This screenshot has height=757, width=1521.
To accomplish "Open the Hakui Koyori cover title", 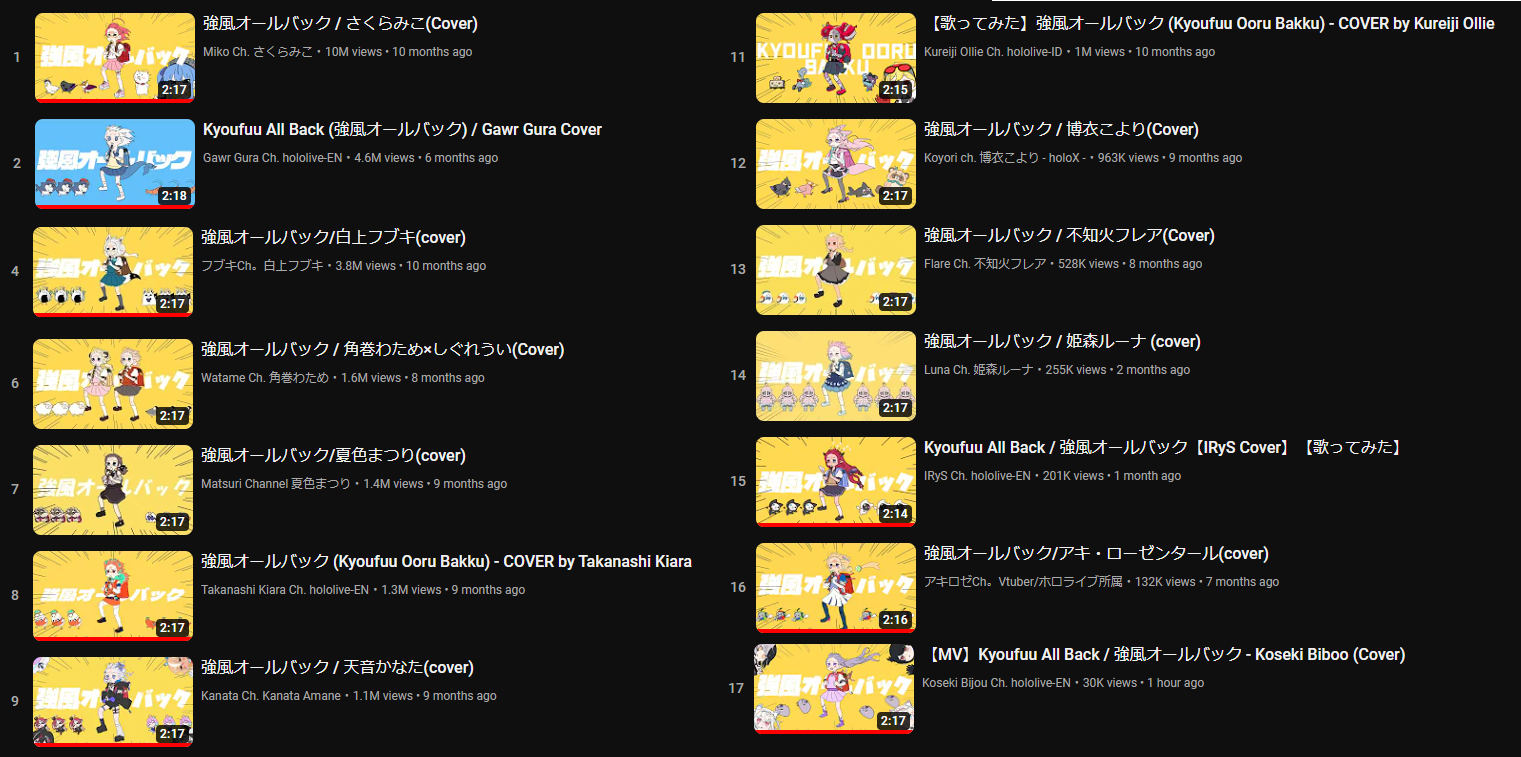I will click(x=1061, y=130).
